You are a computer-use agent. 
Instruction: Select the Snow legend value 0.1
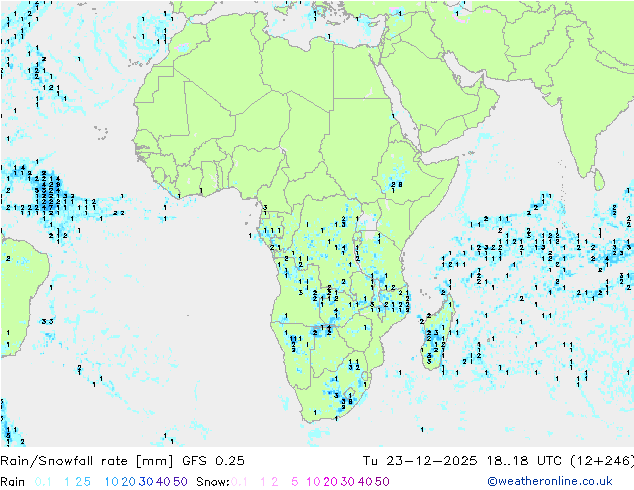(x=239, y=482)
